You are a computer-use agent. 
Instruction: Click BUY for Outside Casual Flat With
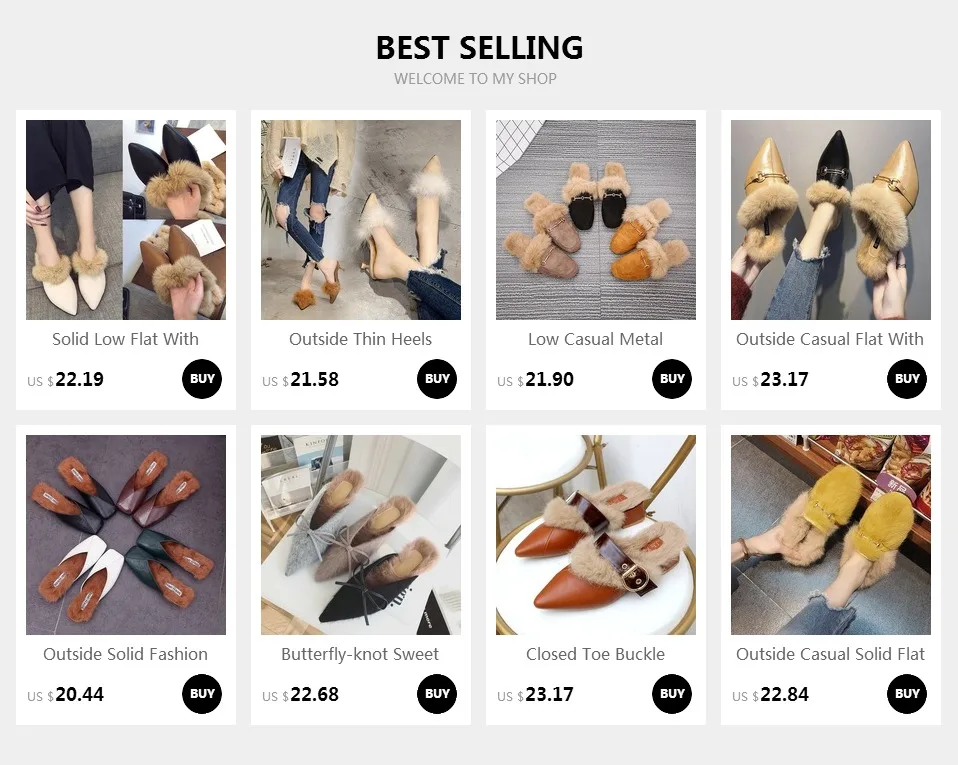(907, 379)
